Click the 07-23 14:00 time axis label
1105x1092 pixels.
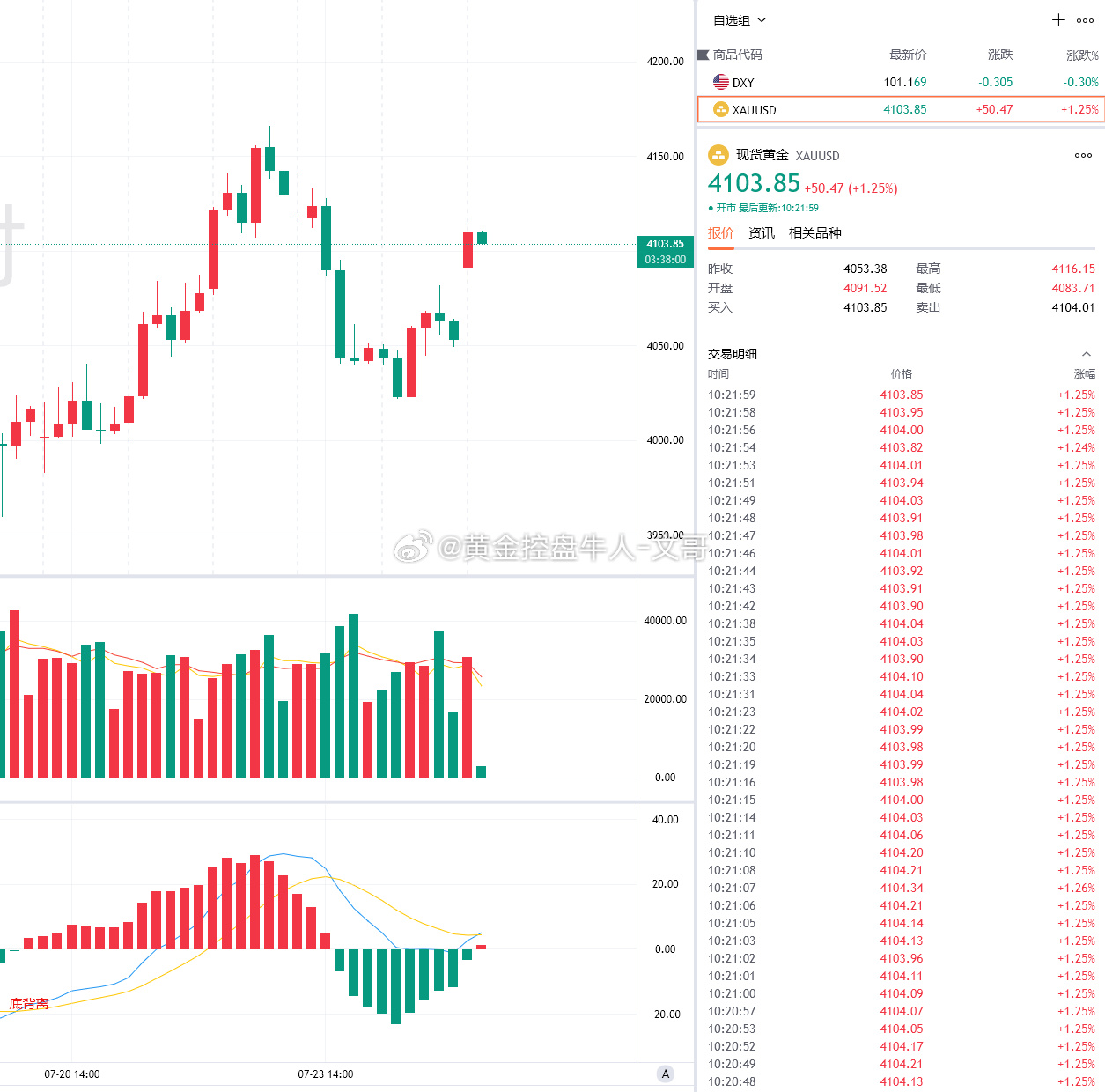point(325,1074)
